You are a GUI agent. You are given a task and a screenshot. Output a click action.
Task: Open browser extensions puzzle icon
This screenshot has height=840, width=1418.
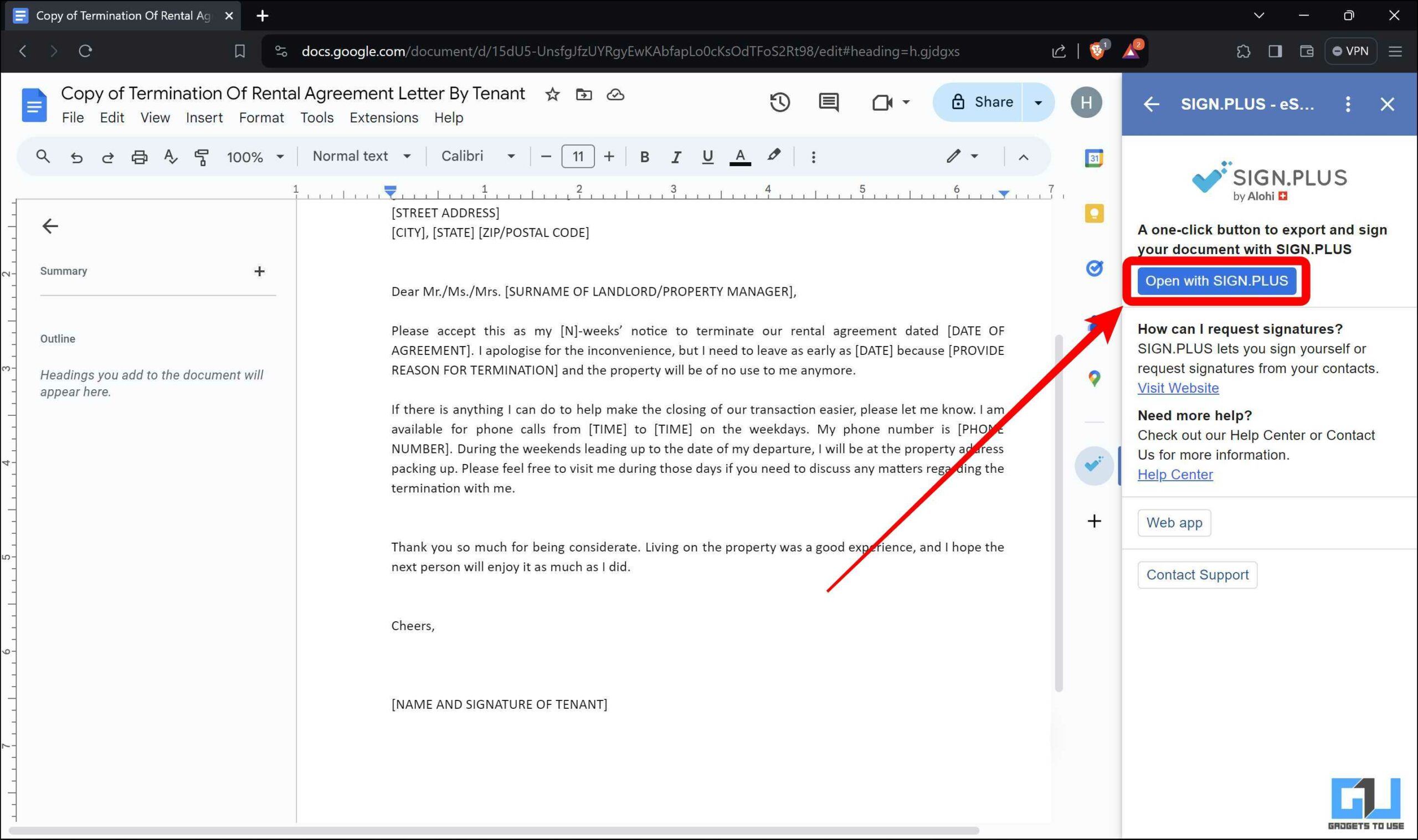(x=1243, y=51)
